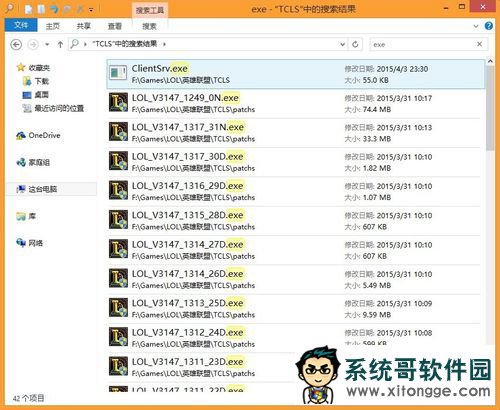Refresh the search results

tap(355, 44)
